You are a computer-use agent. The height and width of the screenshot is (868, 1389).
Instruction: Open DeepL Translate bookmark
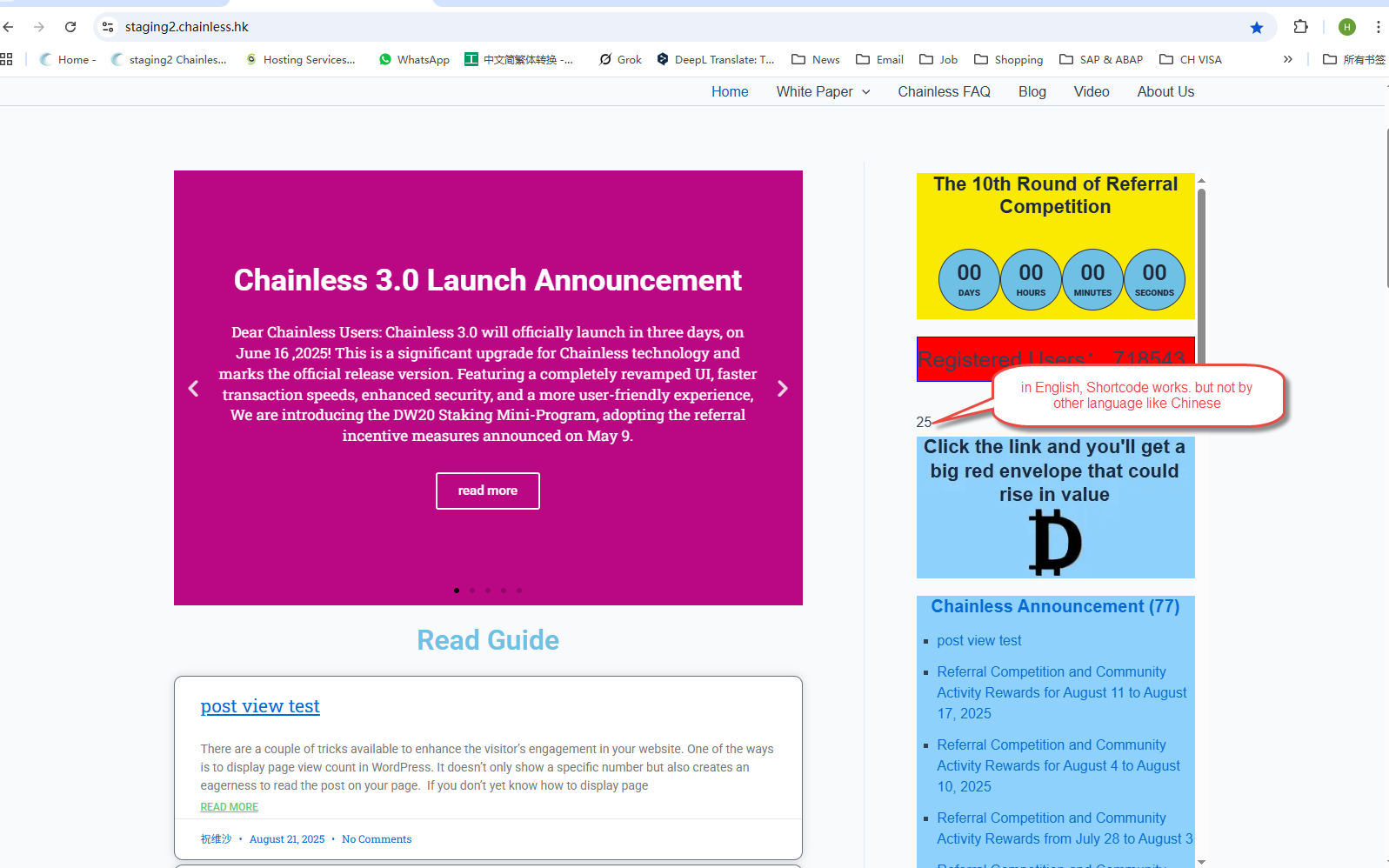click(715, 59)
